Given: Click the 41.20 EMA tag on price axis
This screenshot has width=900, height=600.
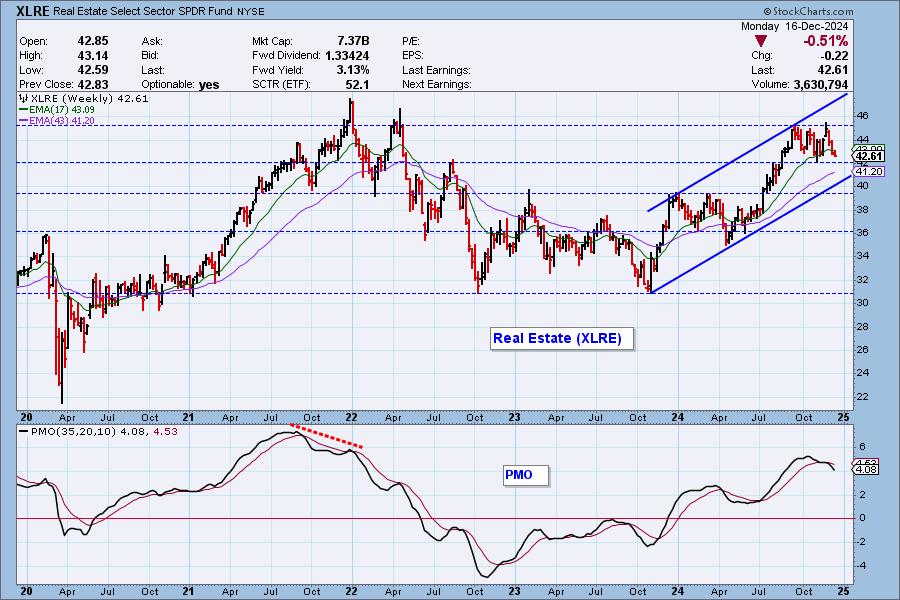Looking at the screenshot, I should click(869, 172).
